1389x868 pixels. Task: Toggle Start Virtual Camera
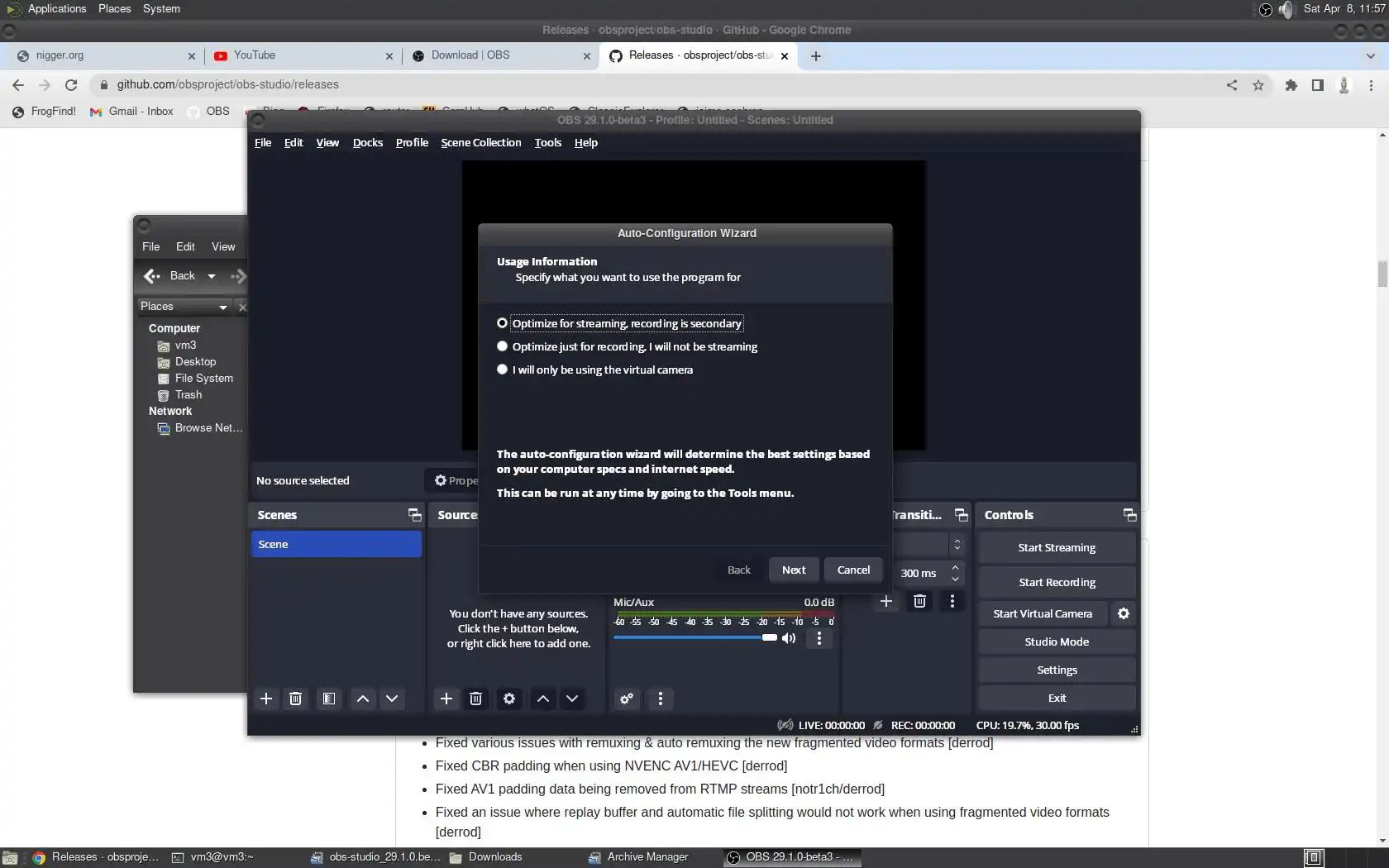[x=1043, y=613]
